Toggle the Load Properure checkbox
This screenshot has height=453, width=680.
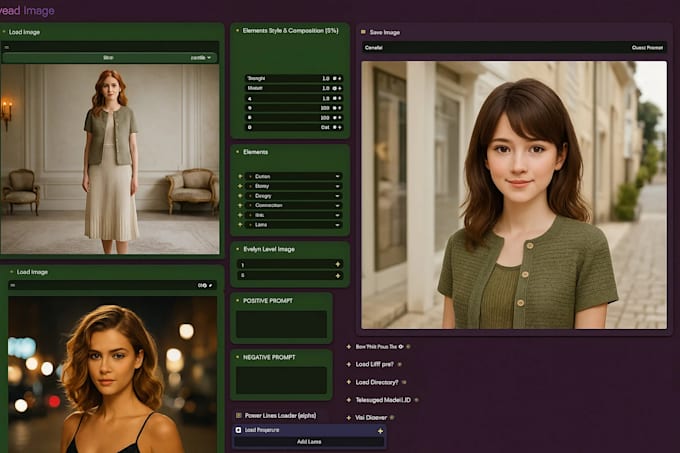click(x=238, y=430)
